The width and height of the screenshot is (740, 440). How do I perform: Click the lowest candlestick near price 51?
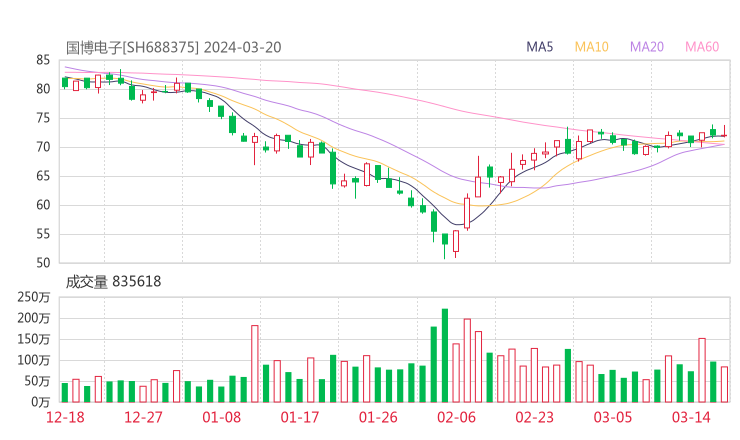pyautogui.click(x=445, y=245)
